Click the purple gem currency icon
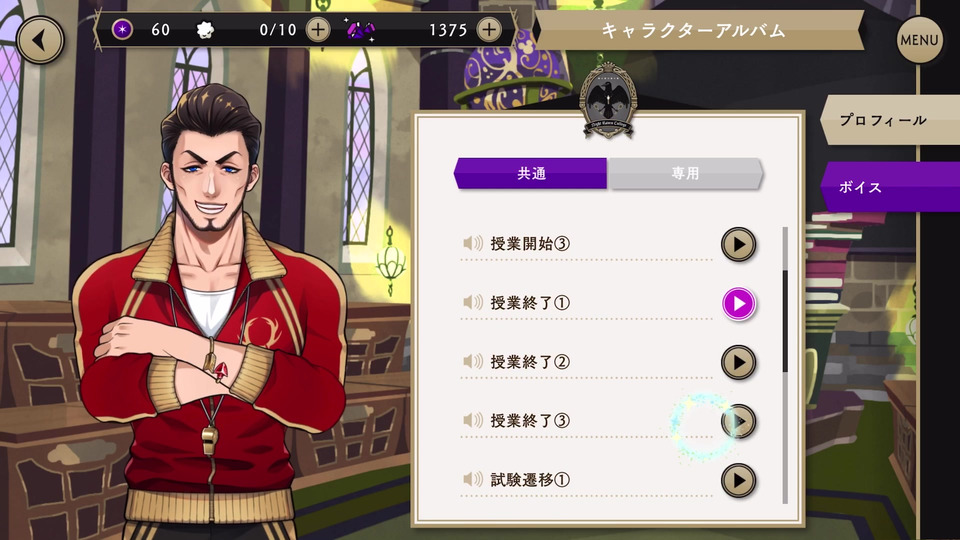 [361, 29]
